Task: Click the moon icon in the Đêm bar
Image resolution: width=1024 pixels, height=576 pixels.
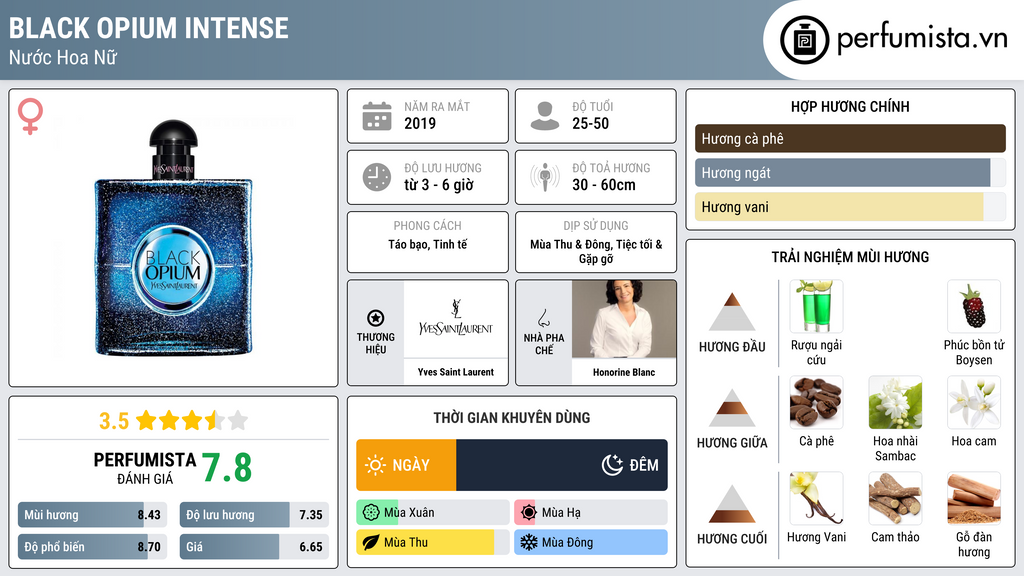Action: tap(612, 465)
